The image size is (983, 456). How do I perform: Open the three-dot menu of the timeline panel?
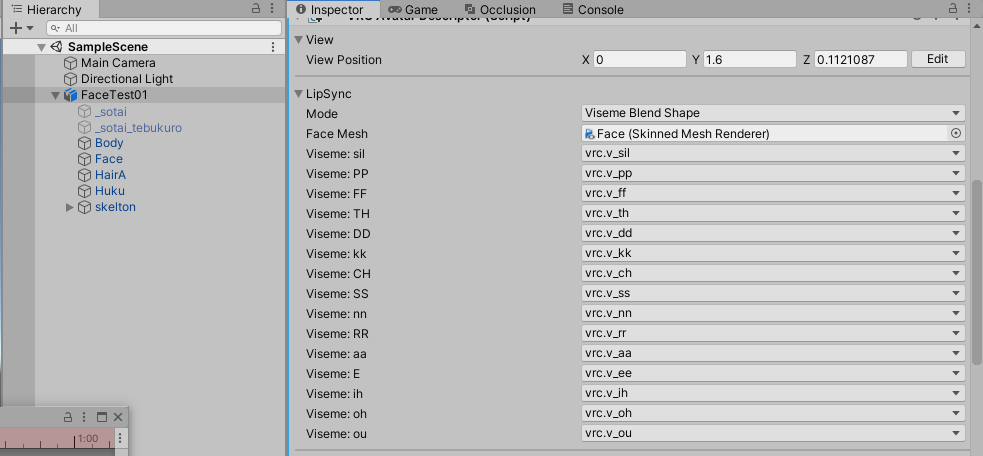coord(84,417)
